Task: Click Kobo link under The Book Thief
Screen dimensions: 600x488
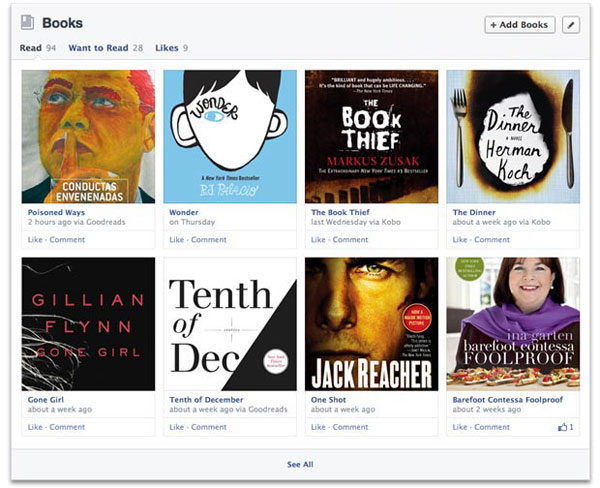Action: point(391,222)
